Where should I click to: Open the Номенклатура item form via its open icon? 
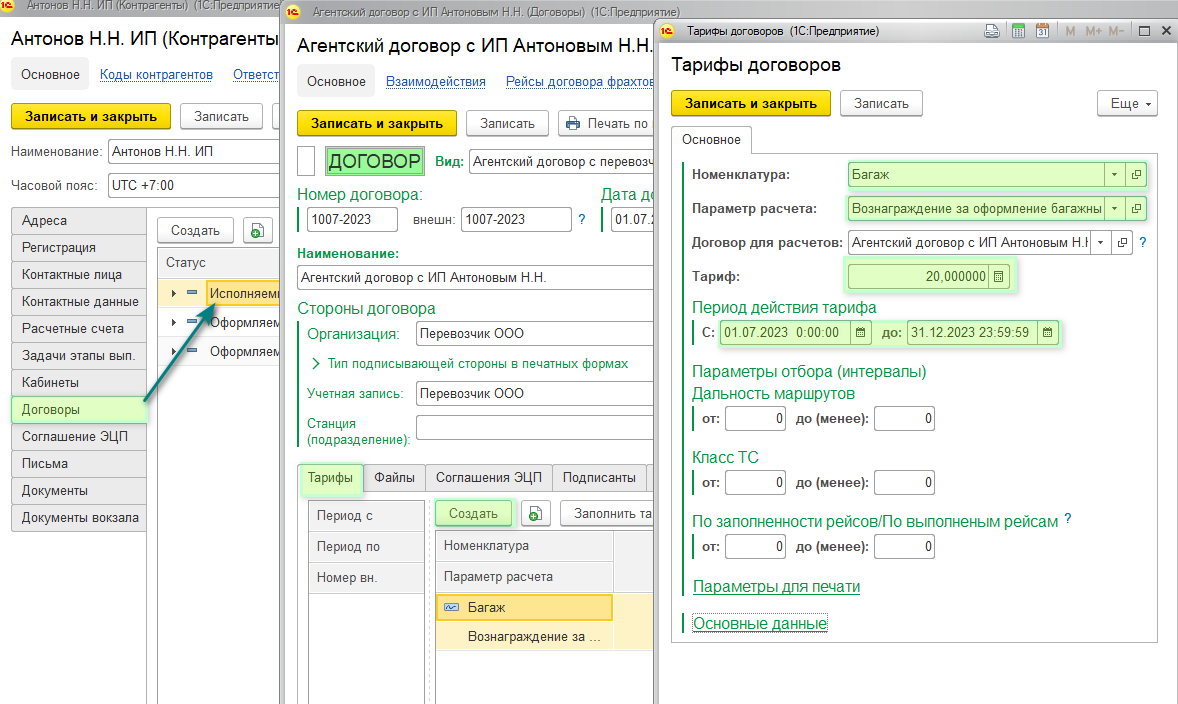(x=1136, y=175)
